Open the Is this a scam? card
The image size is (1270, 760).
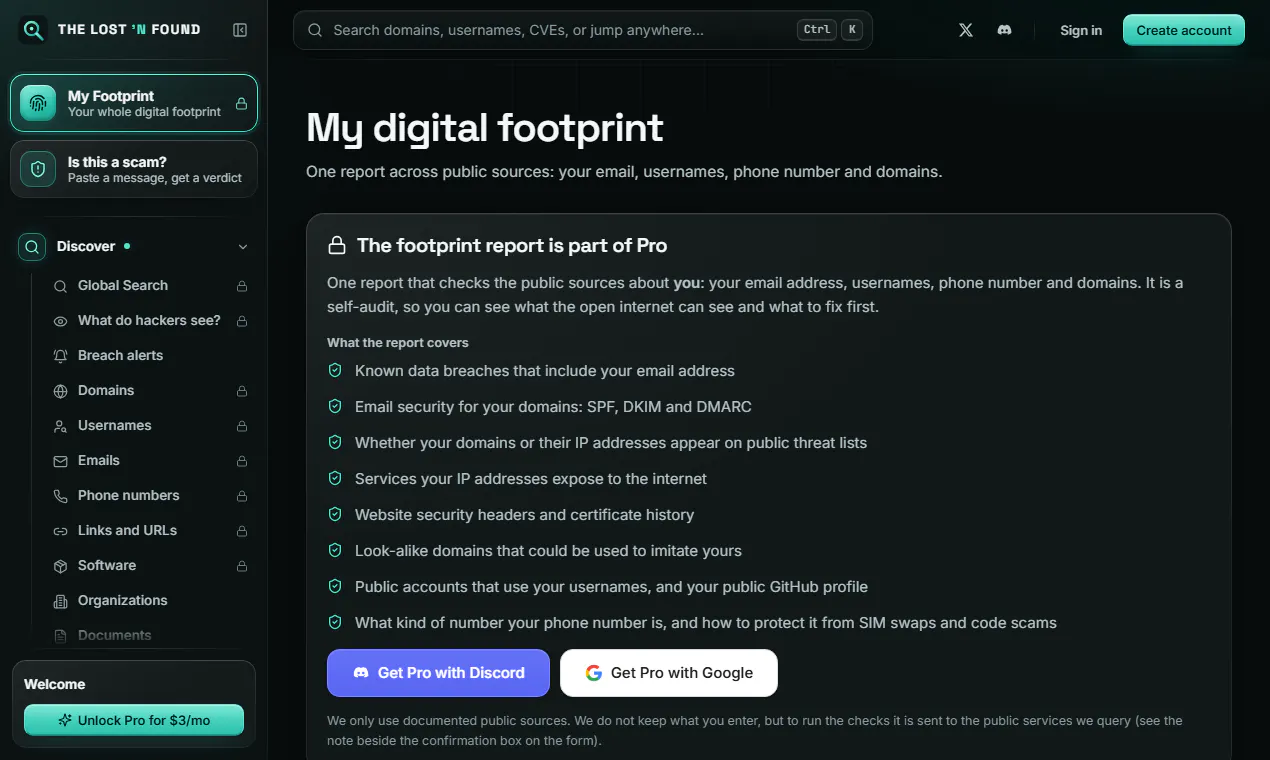pyautogui.click(x=134, y=169)
